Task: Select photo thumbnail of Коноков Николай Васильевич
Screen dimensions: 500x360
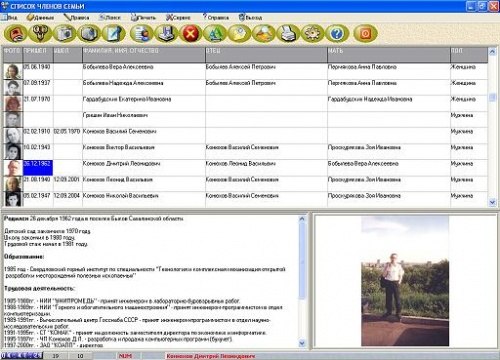Action: (13, 200)
